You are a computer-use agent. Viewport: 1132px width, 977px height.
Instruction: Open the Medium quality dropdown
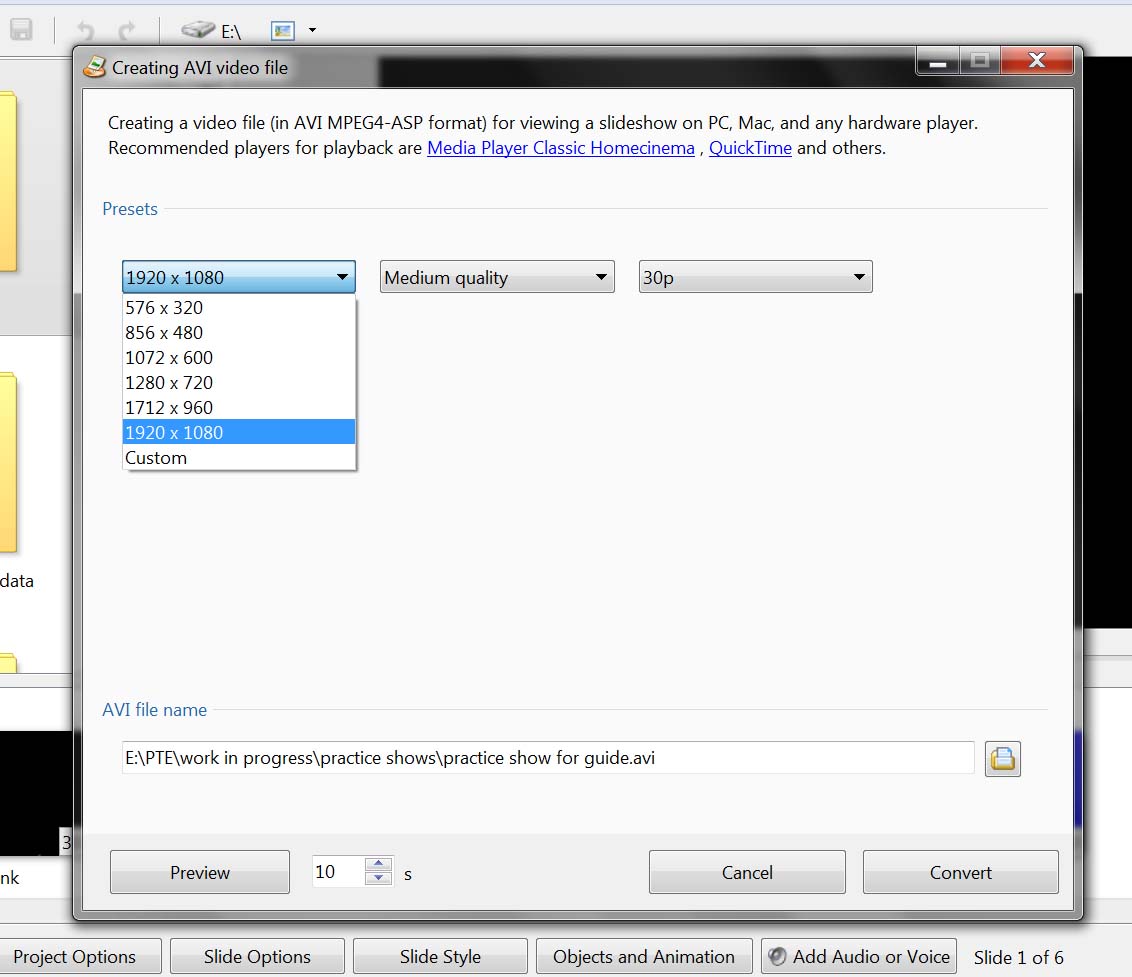click(497, 277)
